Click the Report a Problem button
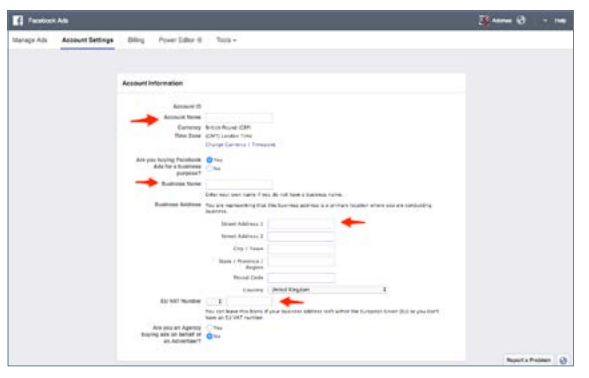Viewport: 589px width, 378px height. [x=528, y=360]
